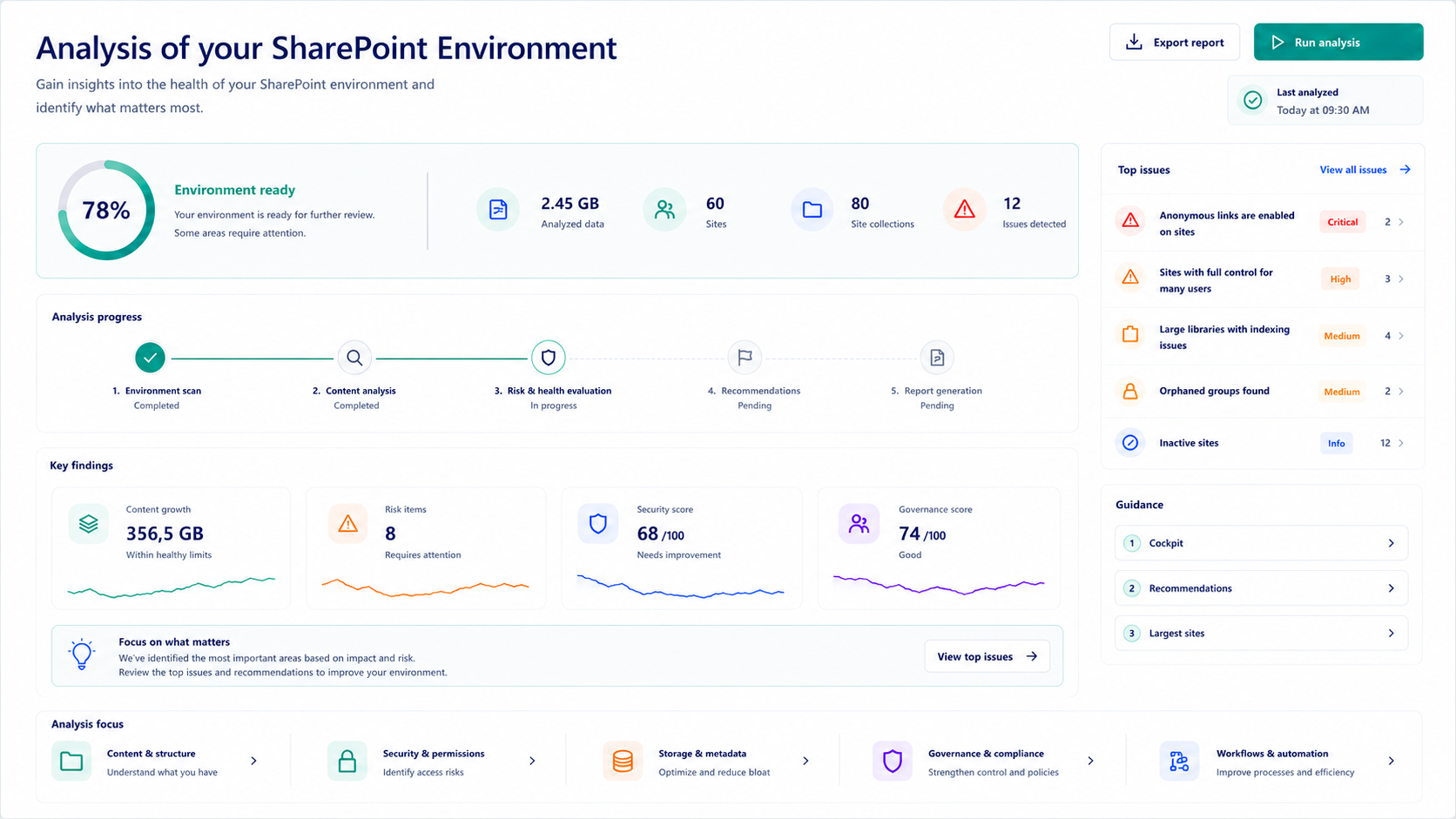Click the Analyzed data document icon

point(498,210)
